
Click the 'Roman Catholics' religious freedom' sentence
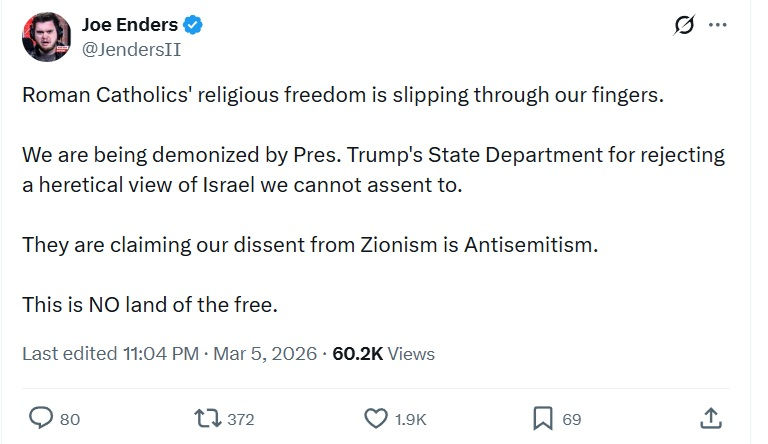[343, 96]
